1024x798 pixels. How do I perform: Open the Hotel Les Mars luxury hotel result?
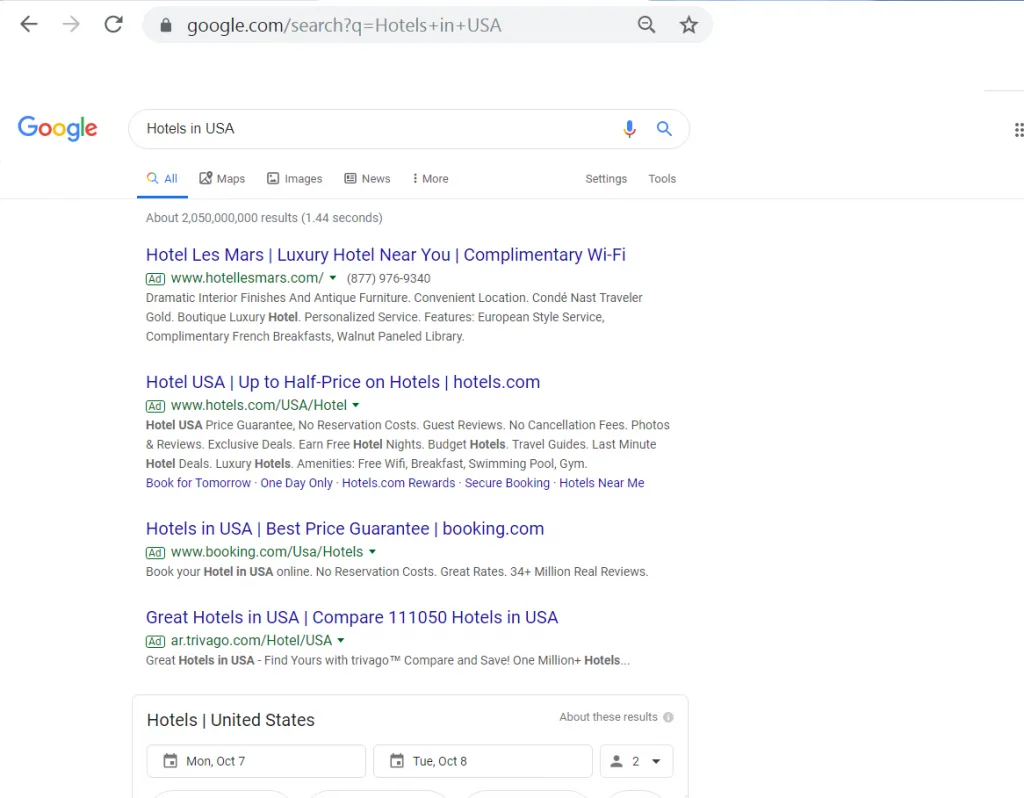tap(385, 255)
